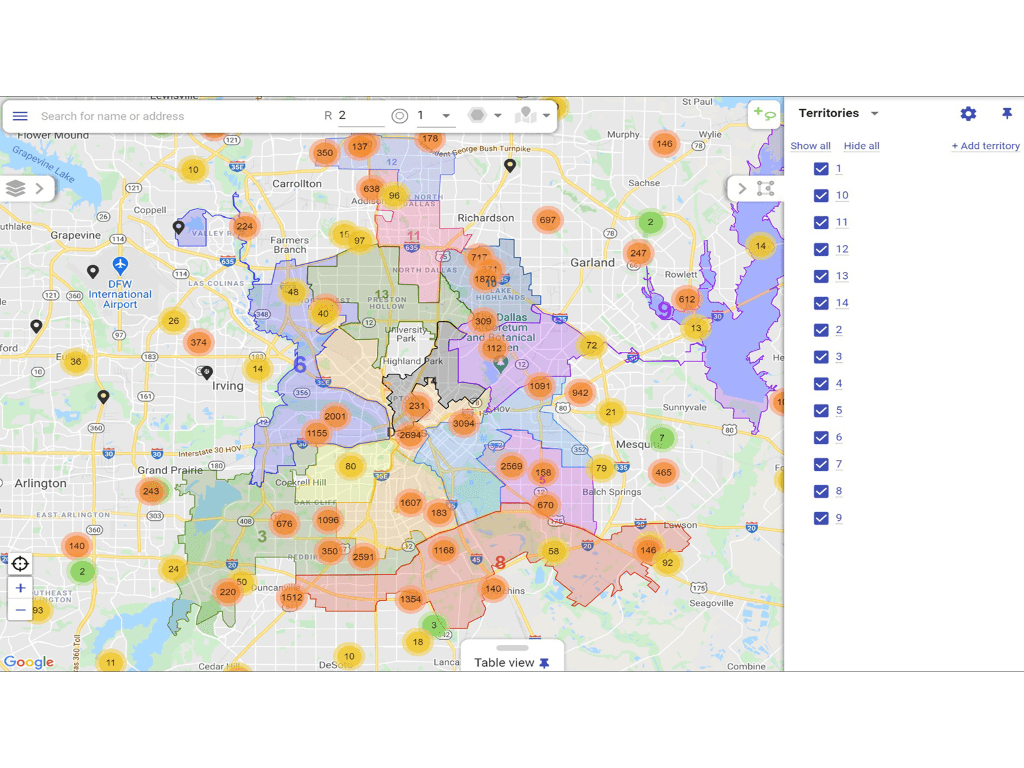Viewport: 1024px width, 768px height.
Task: Add a new territory via Add territory
Action: pyautogui.click(x=985, y=146)
